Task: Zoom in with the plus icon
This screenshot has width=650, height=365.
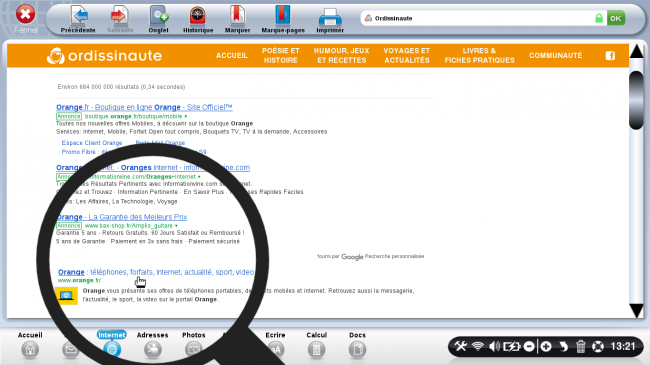Action: pos(546,346)
